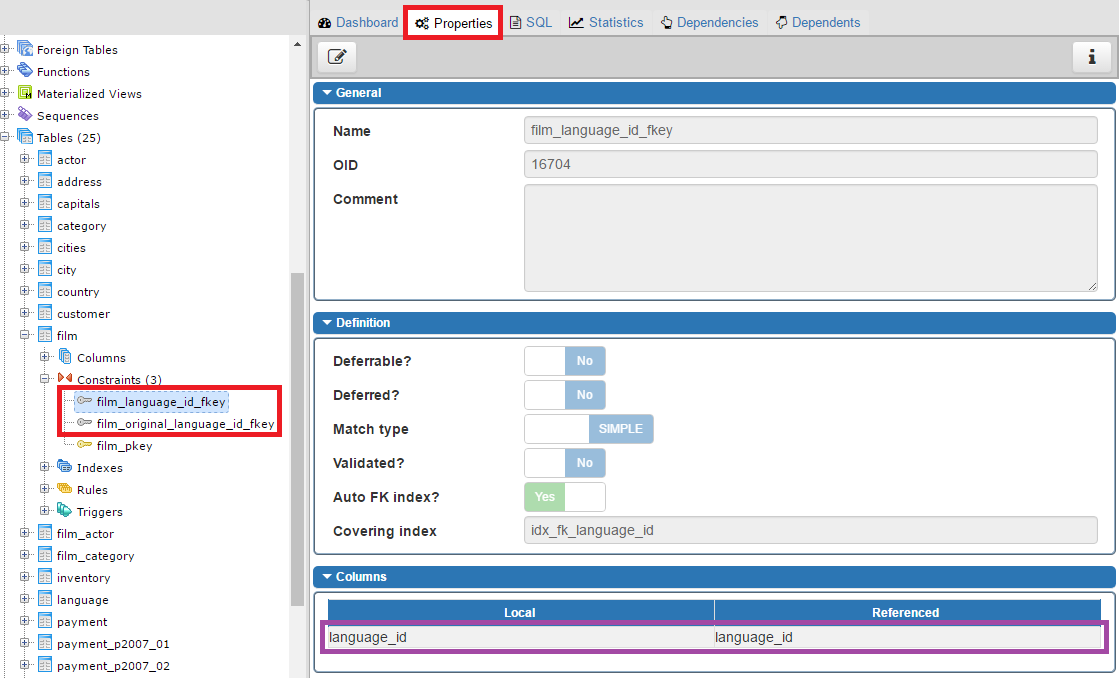The image size is (1119, 678).
Task: Toggle the Match type SIMPLE switch
Action: 588,429
